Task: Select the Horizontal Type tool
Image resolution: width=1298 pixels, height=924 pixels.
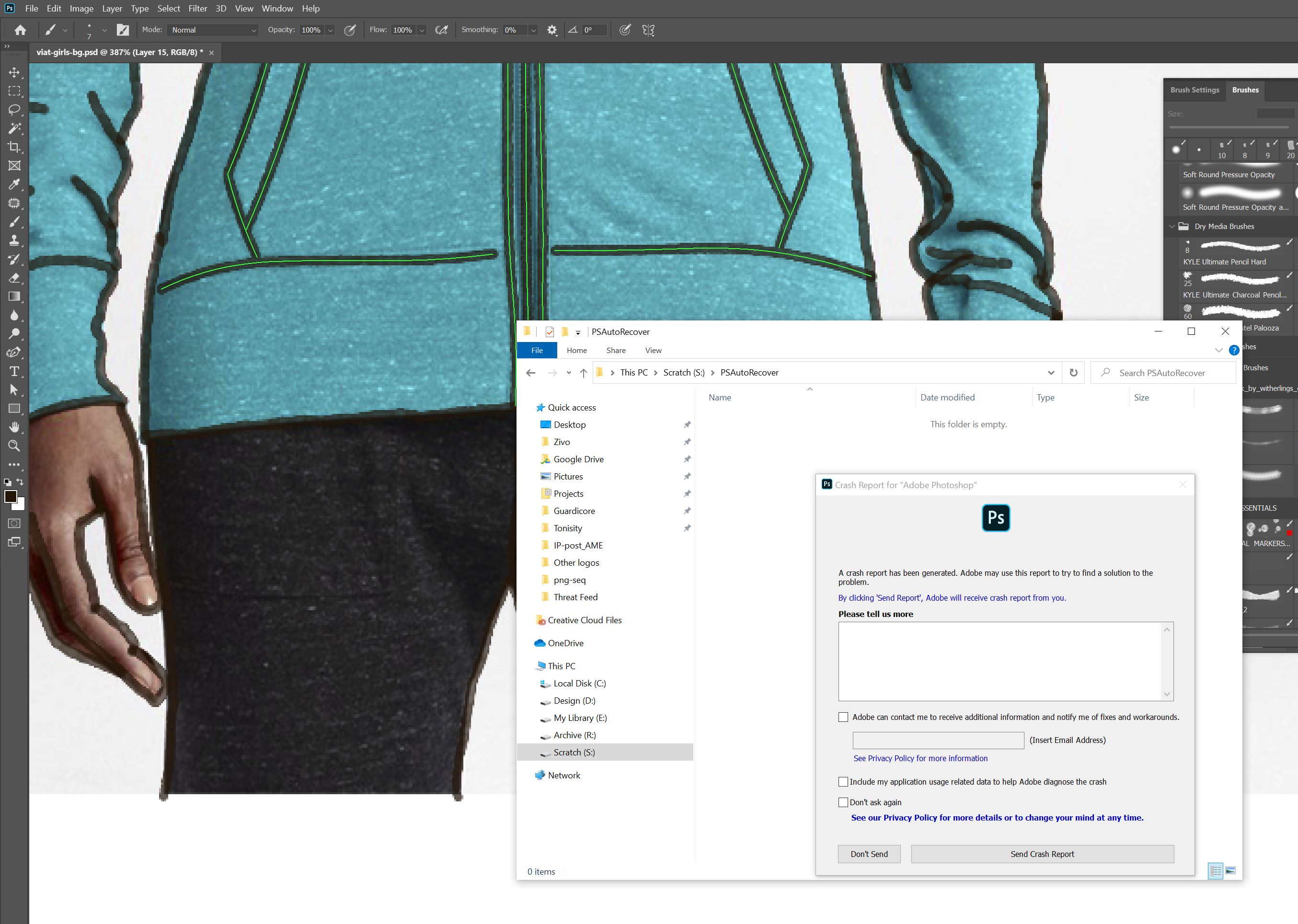Action: click(x=14, y=372)
